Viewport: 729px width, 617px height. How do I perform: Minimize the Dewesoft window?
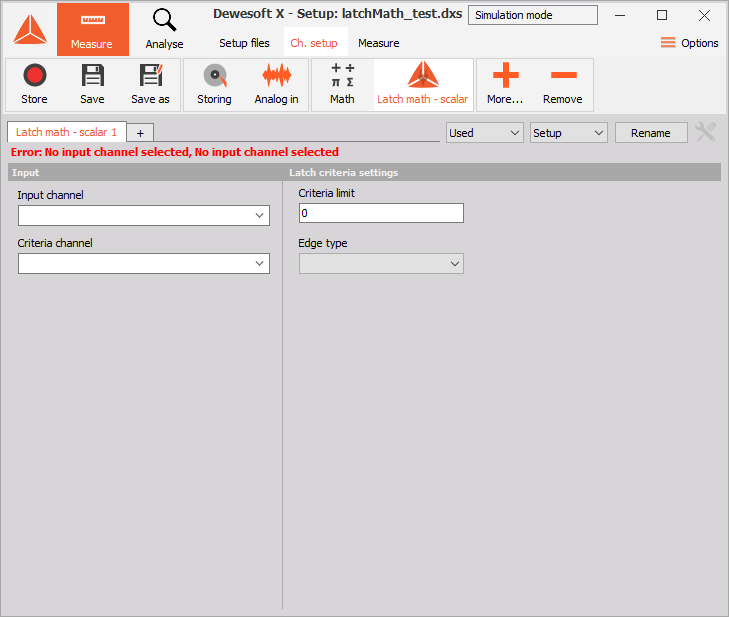620,15
